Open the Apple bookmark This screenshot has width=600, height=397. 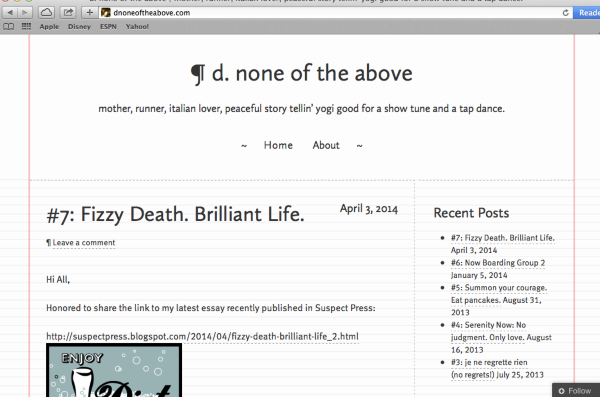49,26
